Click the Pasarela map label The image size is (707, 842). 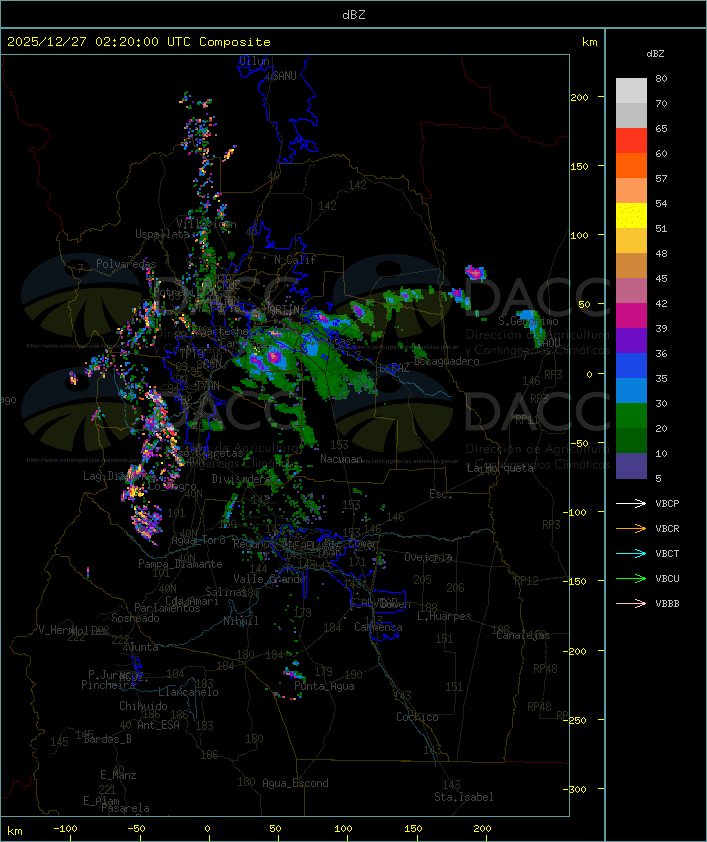125,808
